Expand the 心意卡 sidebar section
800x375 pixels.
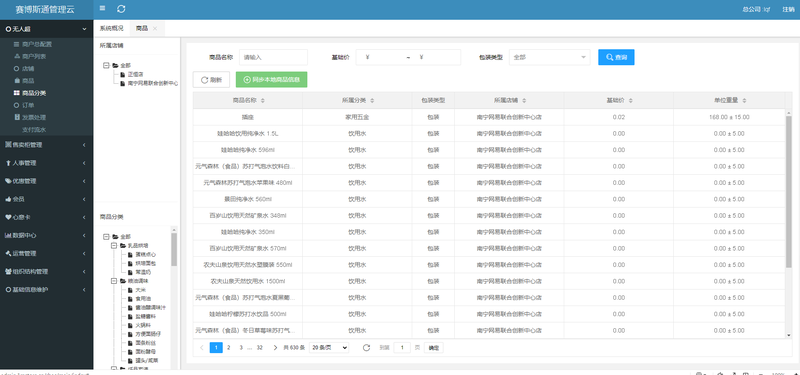pyautogui.click(x=46, y=217)
